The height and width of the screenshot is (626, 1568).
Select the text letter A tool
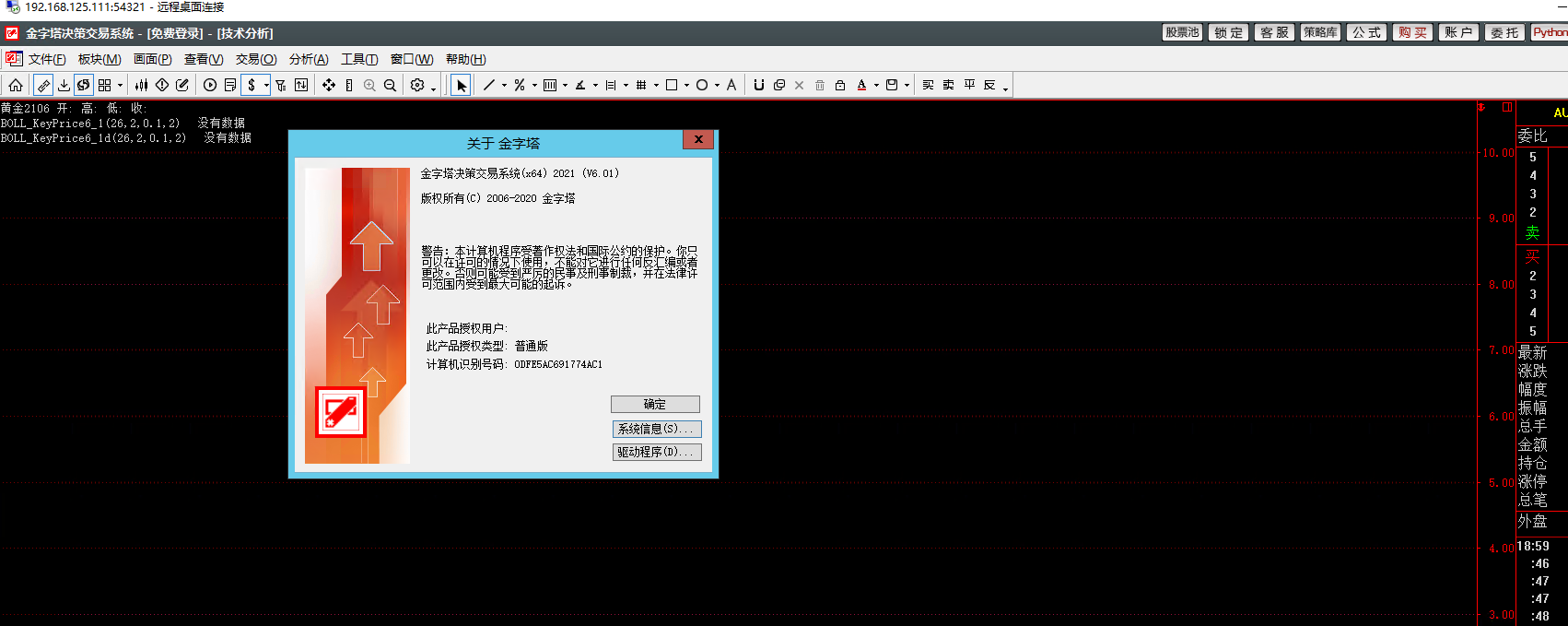[731, 85]
